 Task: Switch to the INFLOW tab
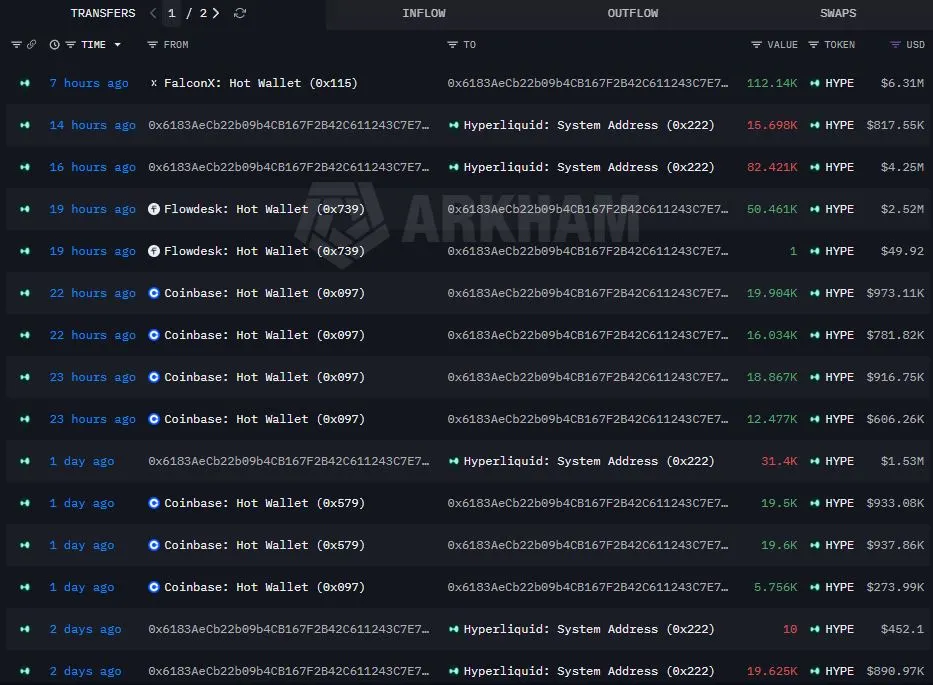pos(424,13)
